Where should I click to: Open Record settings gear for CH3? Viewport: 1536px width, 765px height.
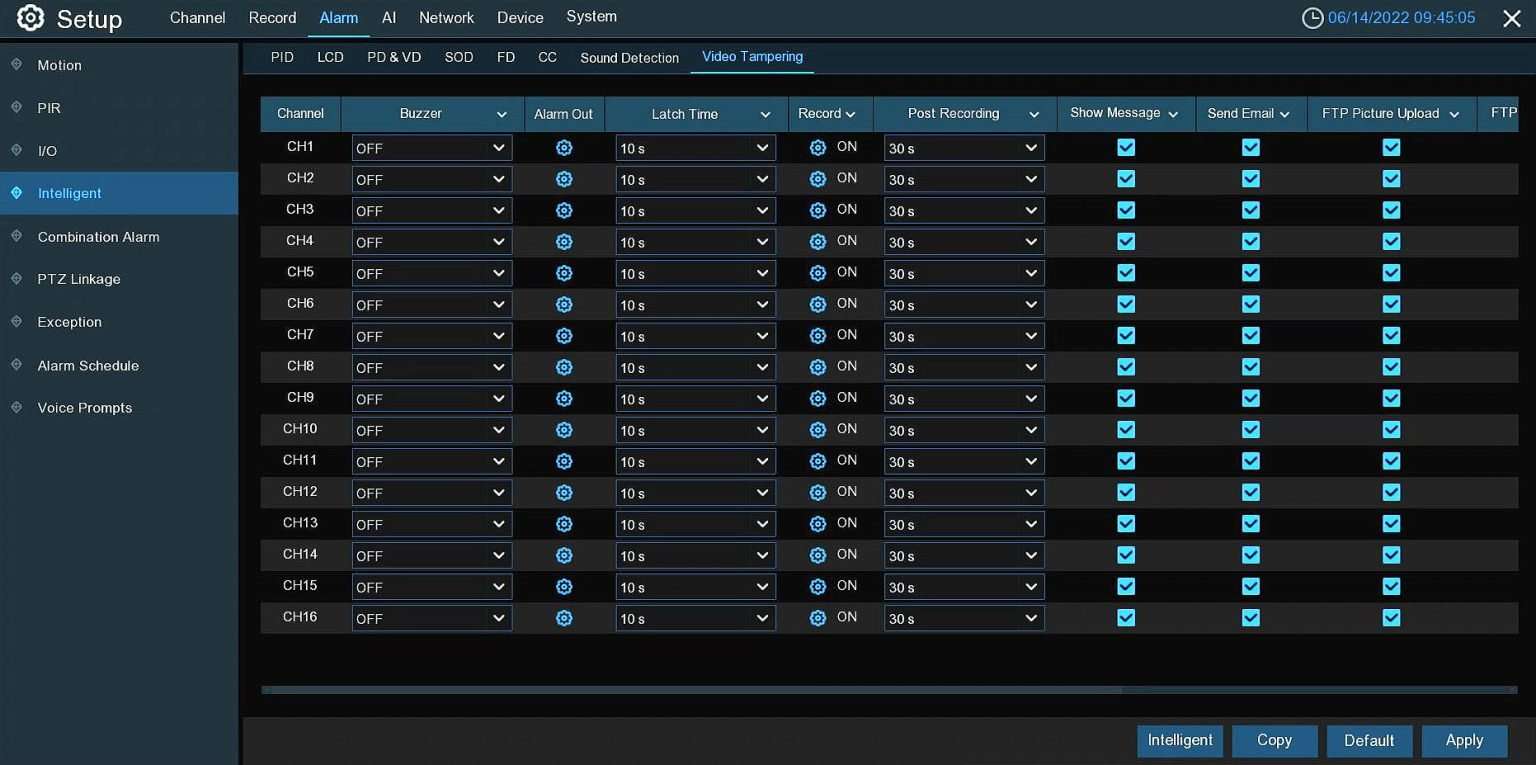(818, 210)
